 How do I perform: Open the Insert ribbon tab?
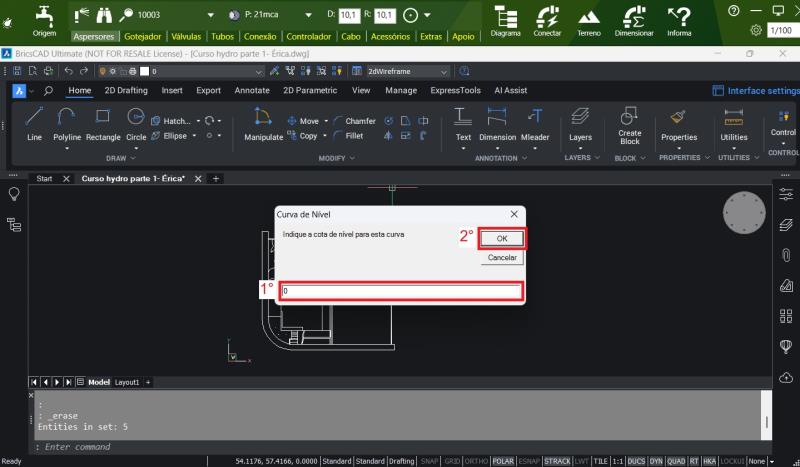(172, 90)
